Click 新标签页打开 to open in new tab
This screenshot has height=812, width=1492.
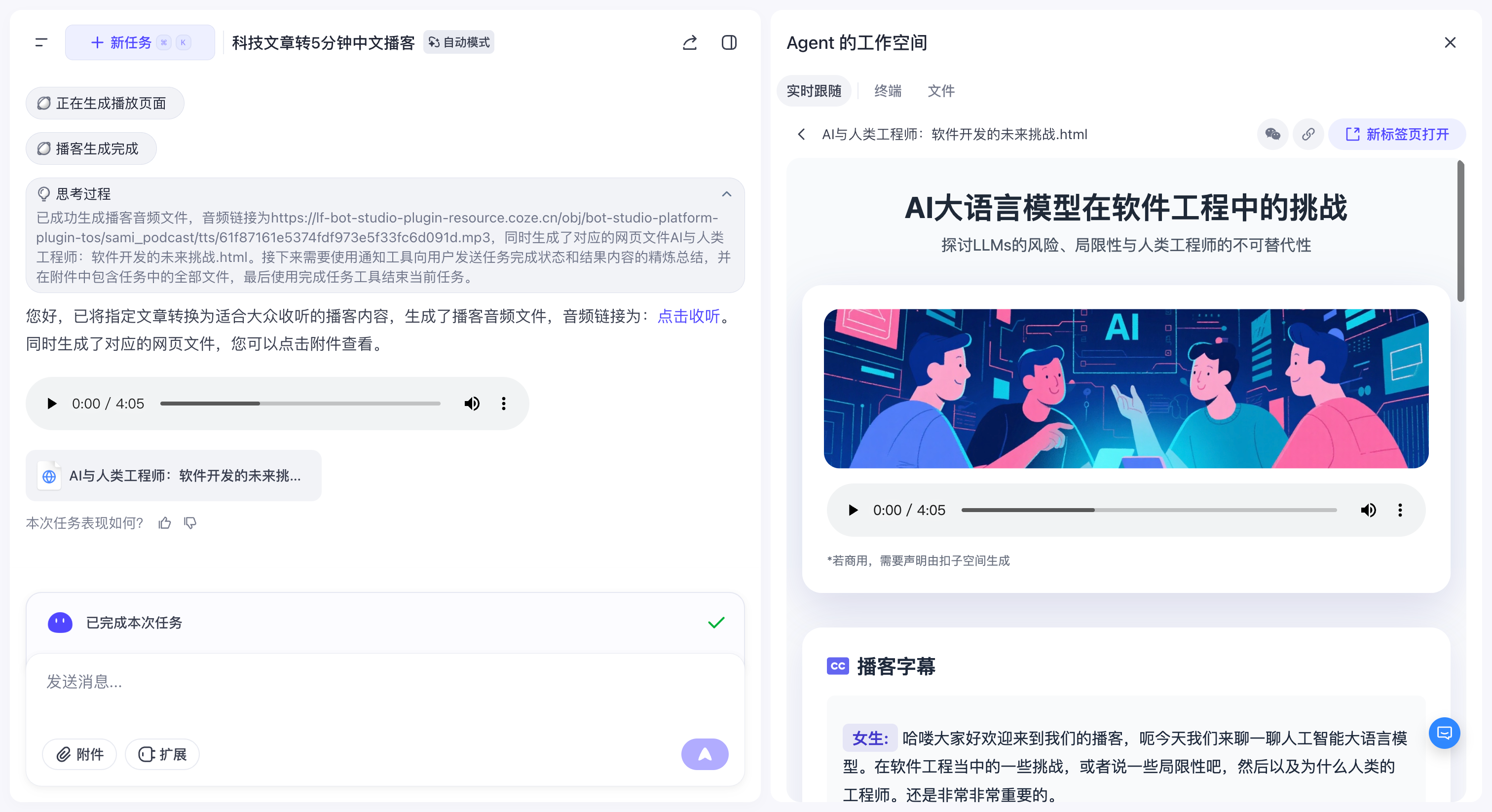(1397, 134)
